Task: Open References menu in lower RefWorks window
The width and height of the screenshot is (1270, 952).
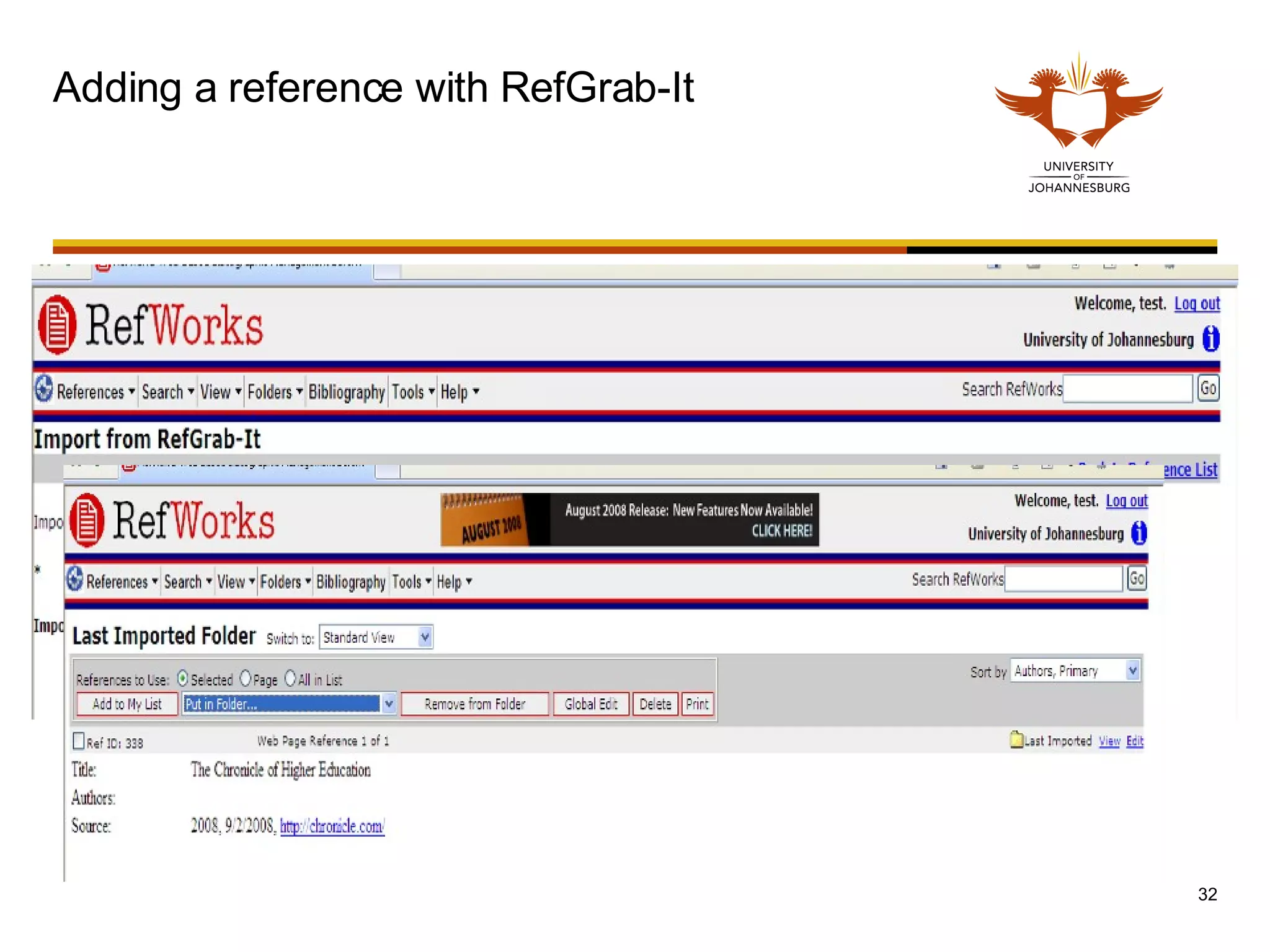Action: tap(122, 582)
